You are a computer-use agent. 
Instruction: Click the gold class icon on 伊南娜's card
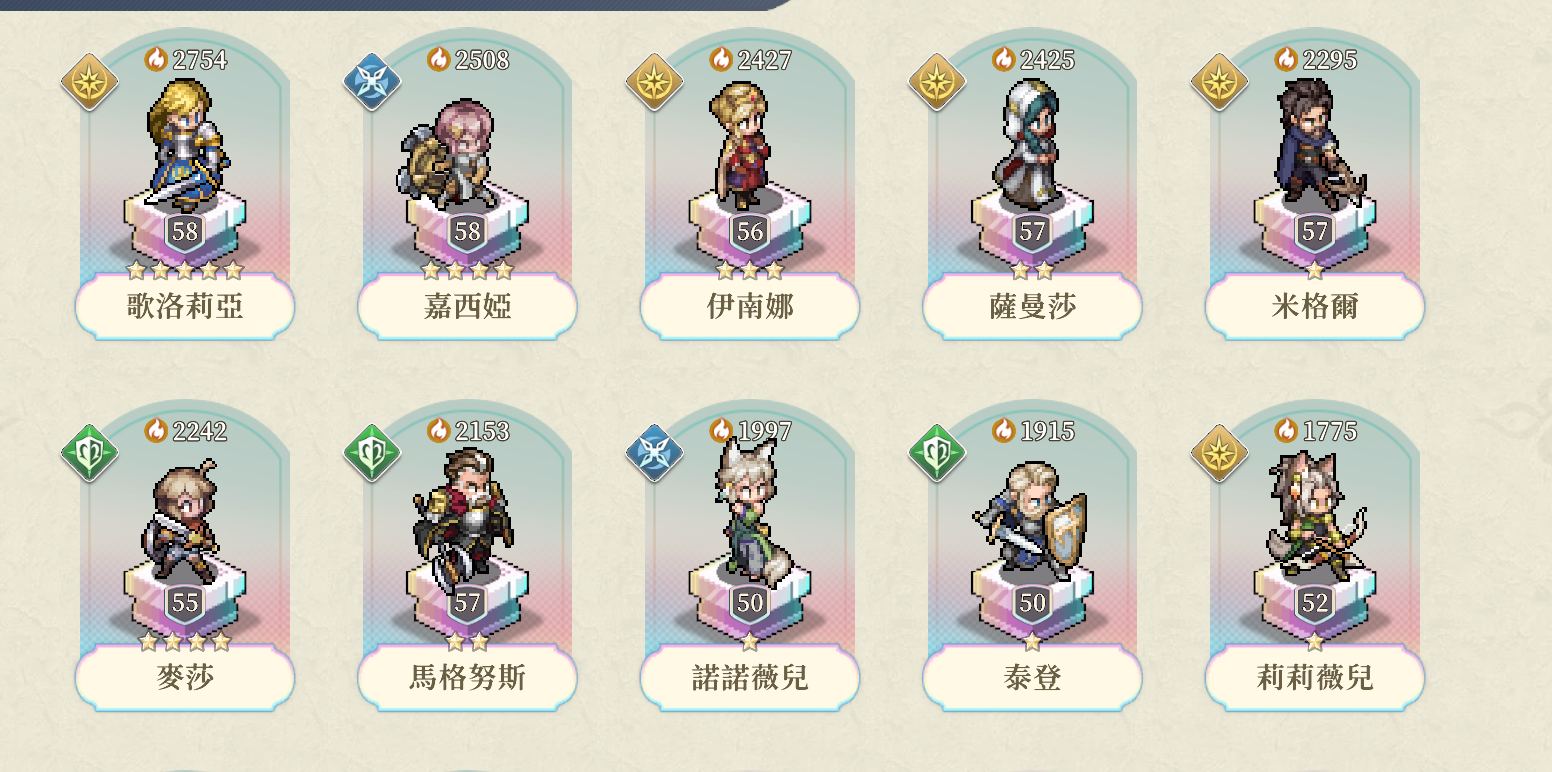coord(655,82)
